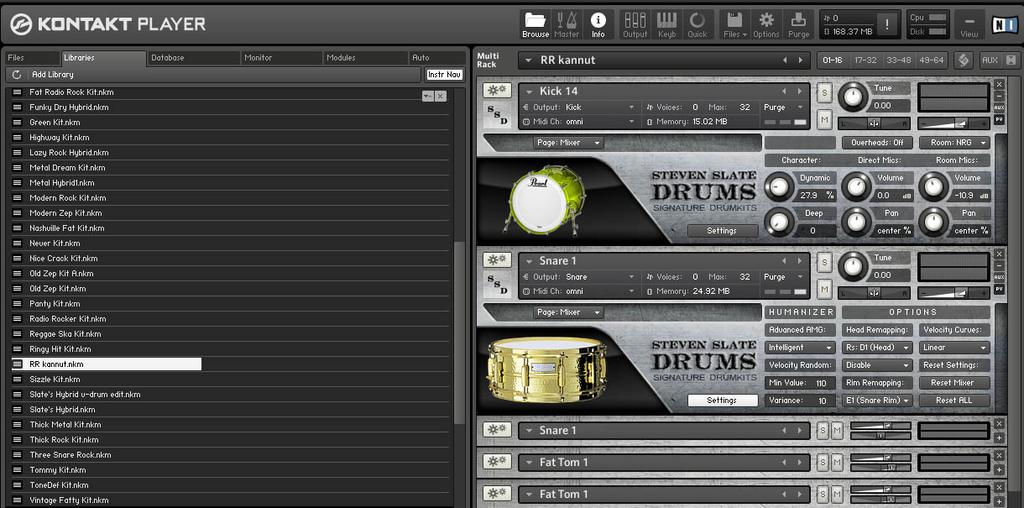Open first Snare 1 wrench edit icon
The height and width of the screenshot is (508, 1024).
[497, 260]
